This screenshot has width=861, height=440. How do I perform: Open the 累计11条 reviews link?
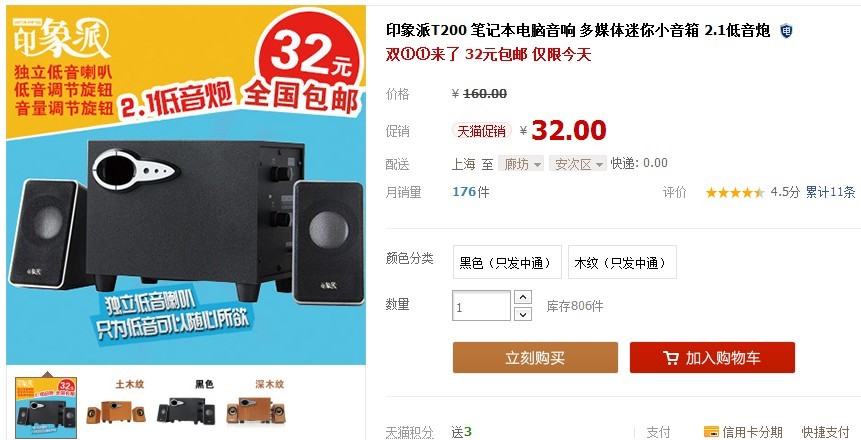(830, 192)
